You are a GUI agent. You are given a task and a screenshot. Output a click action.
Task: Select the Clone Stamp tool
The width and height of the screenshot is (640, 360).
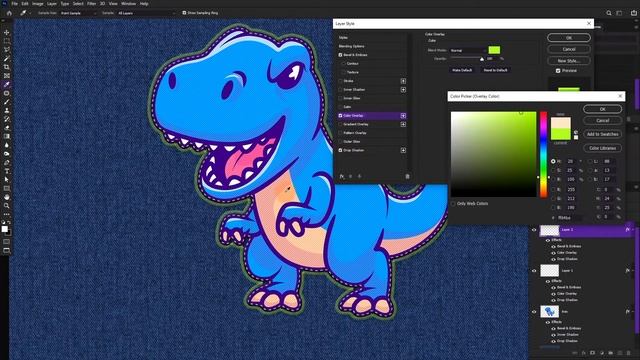click(7, 110)
